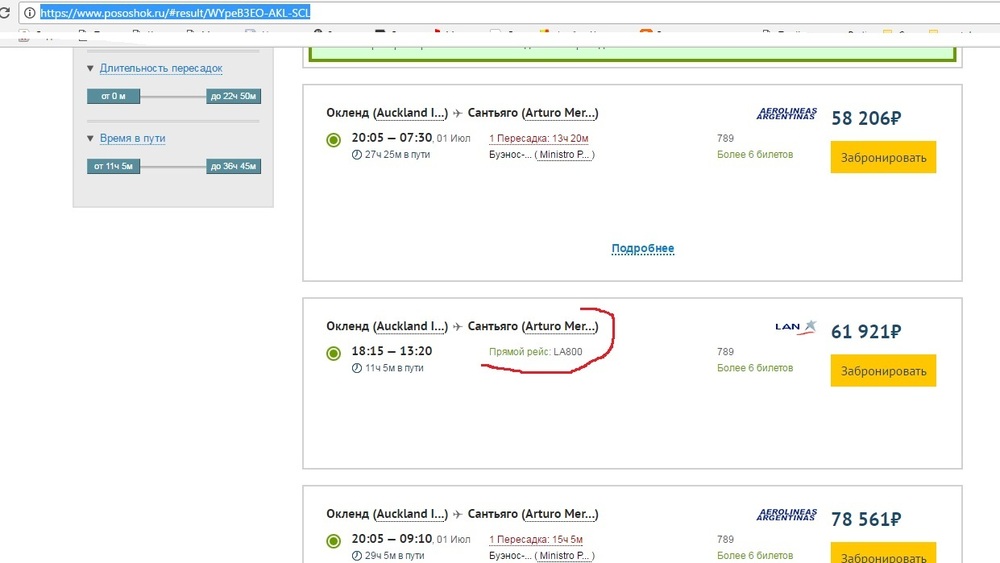Collapse the Длительность пересадок filter
Viewport: 1000px width, 563px height.
pos(90,68)
